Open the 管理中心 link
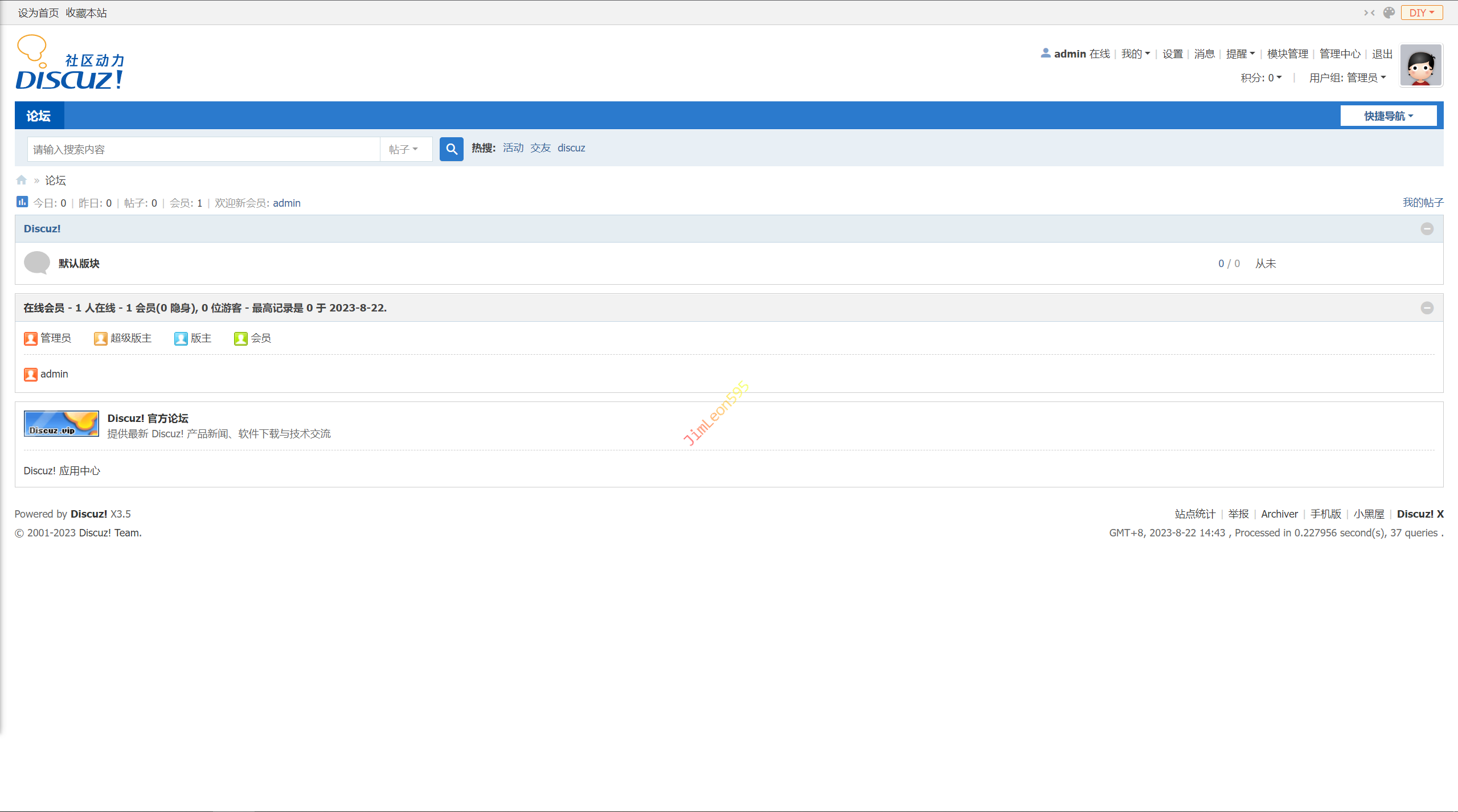 tap(1340, 54)
